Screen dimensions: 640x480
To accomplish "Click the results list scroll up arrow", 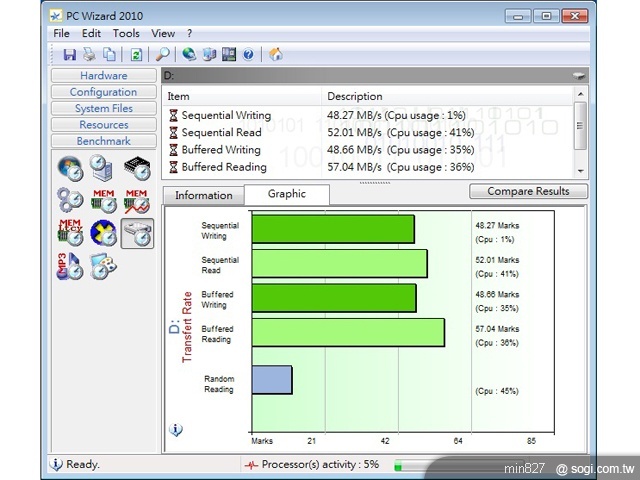I will coord(580,94).
